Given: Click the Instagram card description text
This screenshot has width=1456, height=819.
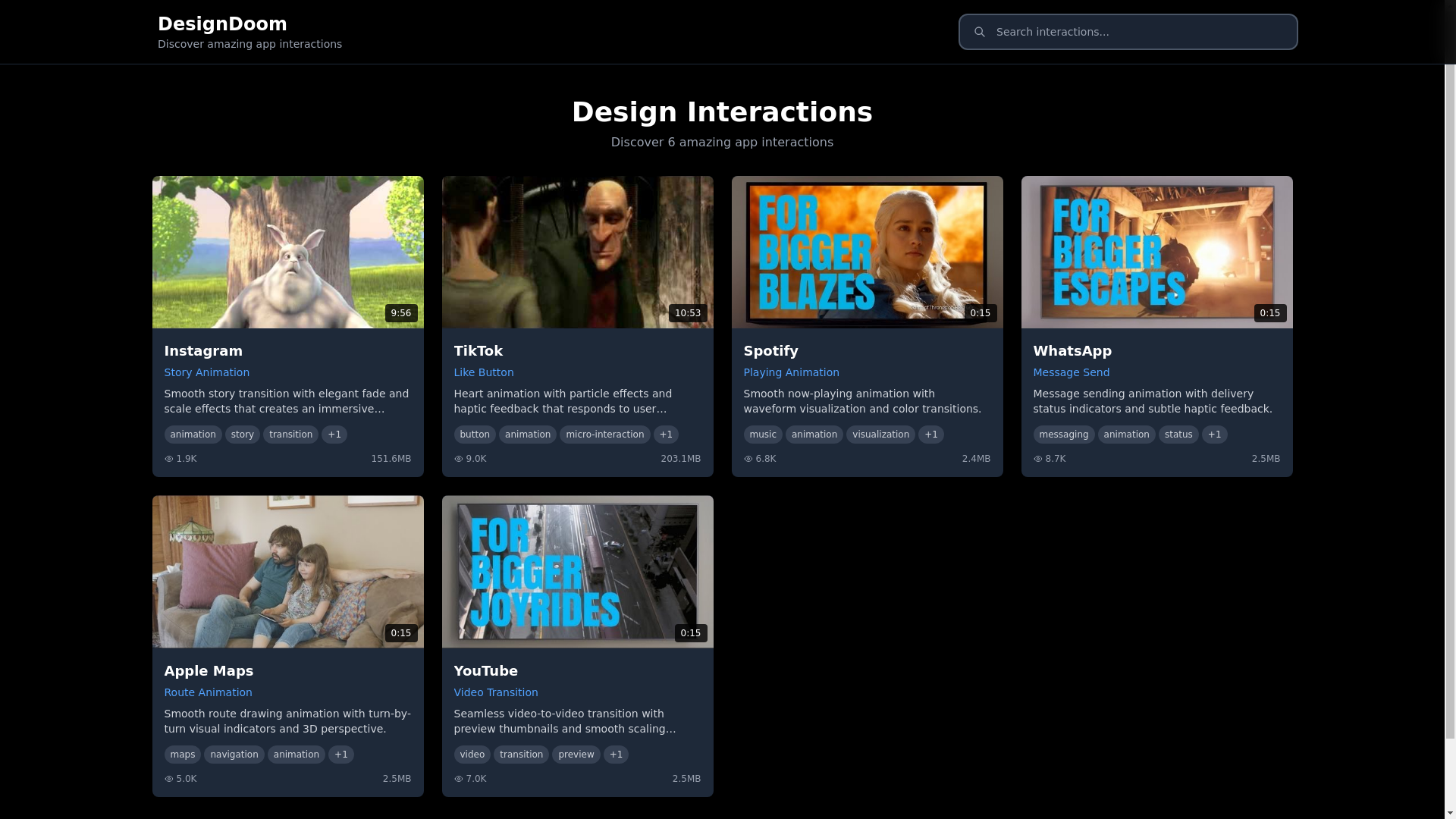Looking at the screenshot, I should click(x=287, y=401).
